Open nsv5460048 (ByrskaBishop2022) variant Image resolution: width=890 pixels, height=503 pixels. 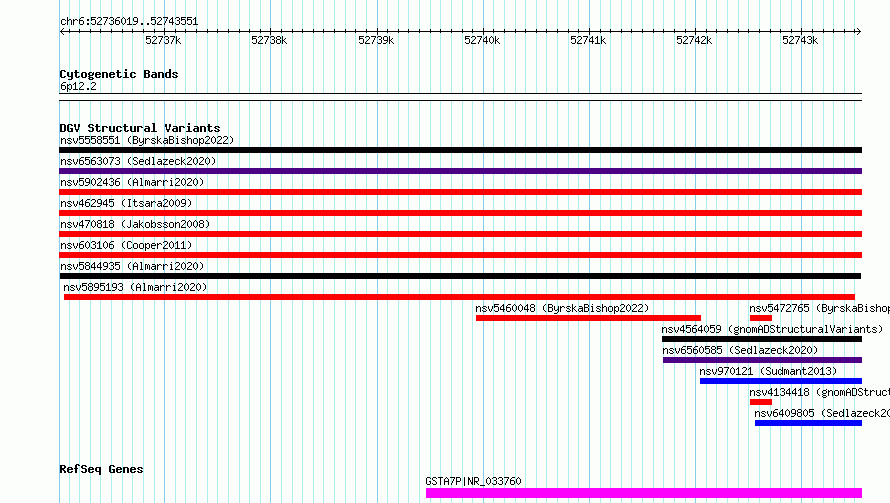(562, 308)
